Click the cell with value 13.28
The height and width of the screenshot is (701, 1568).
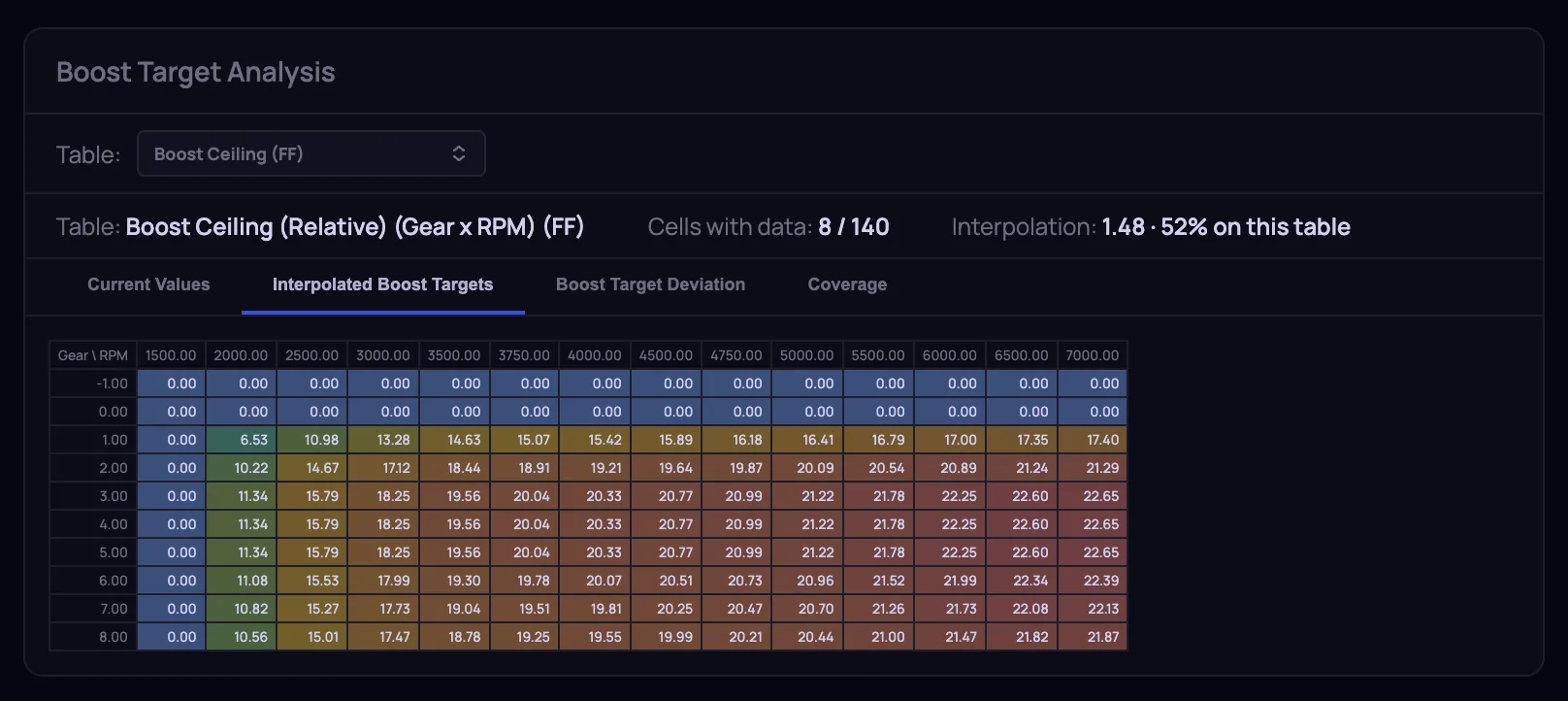click(383, 440)
